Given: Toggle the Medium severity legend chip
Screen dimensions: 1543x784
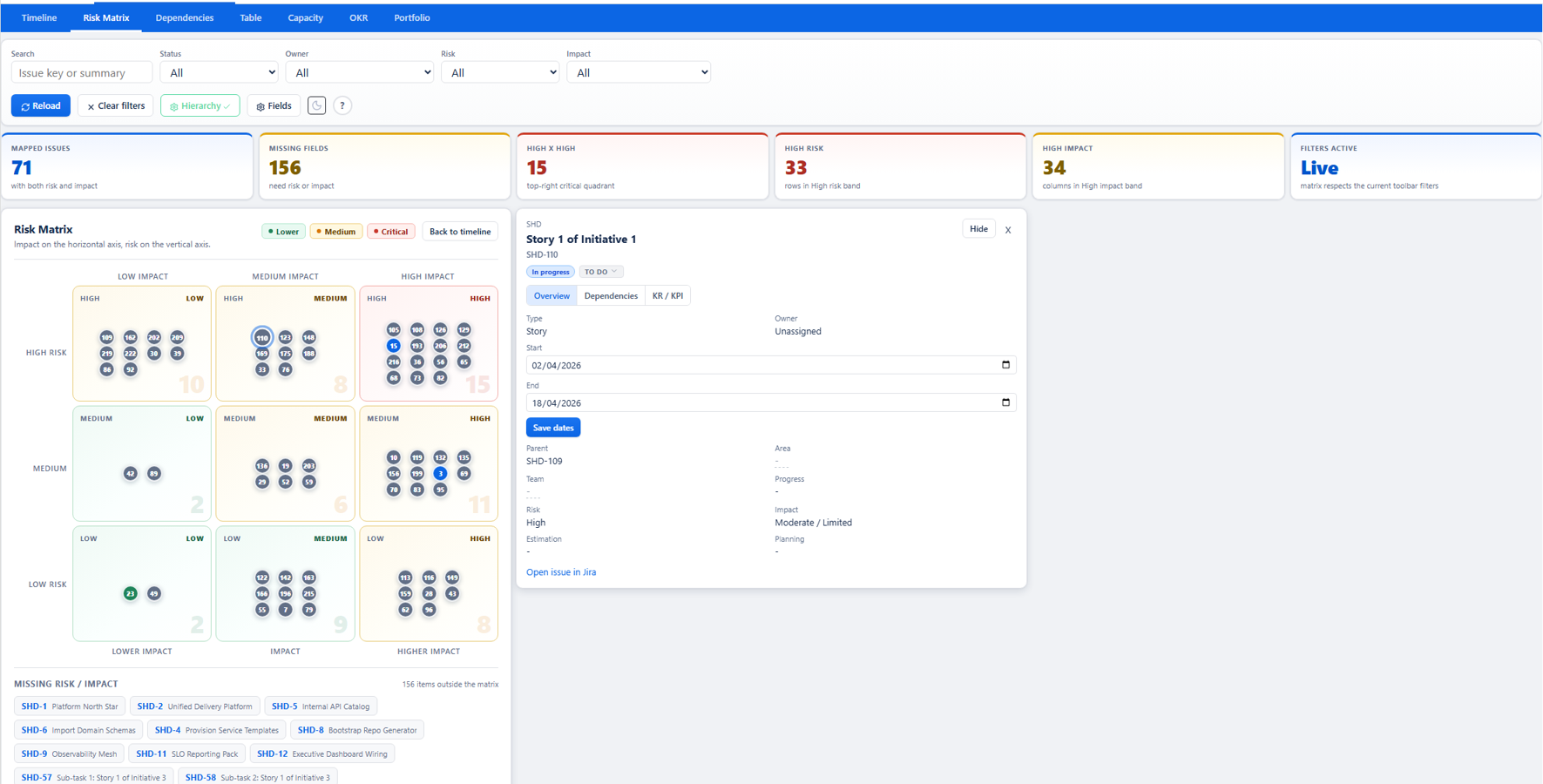Looking at the screenshot, I should [335, 231].
